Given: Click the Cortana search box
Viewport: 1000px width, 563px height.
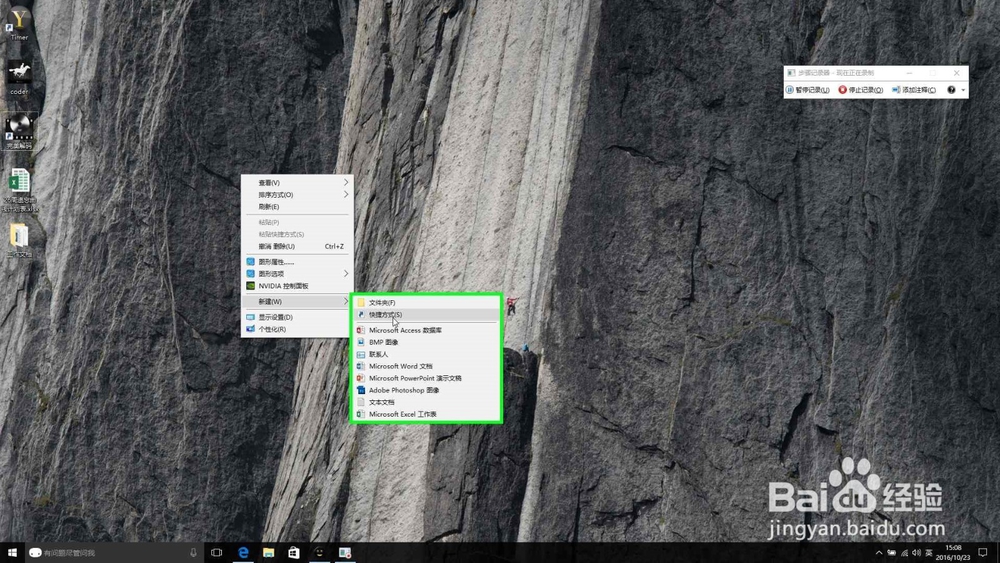Looking at the screenshot, I should tap(112, 553).
